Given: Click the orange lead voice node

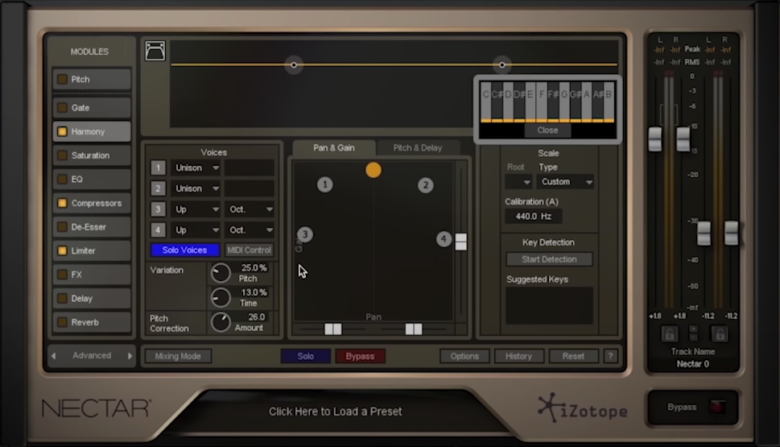Looking at the screenshot, I should point(374,170).
